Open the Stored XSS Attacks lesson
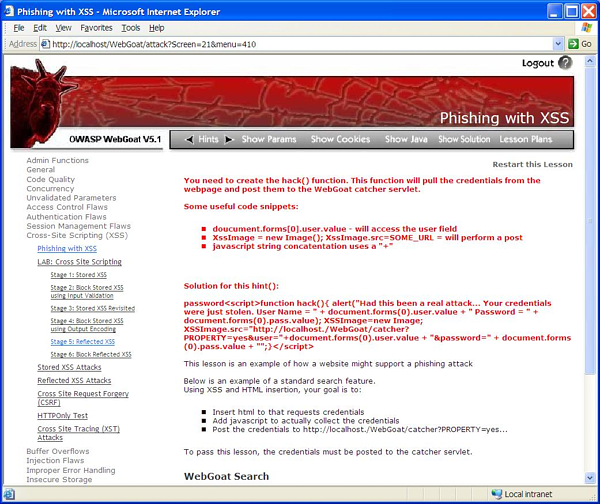 (69, 367)
